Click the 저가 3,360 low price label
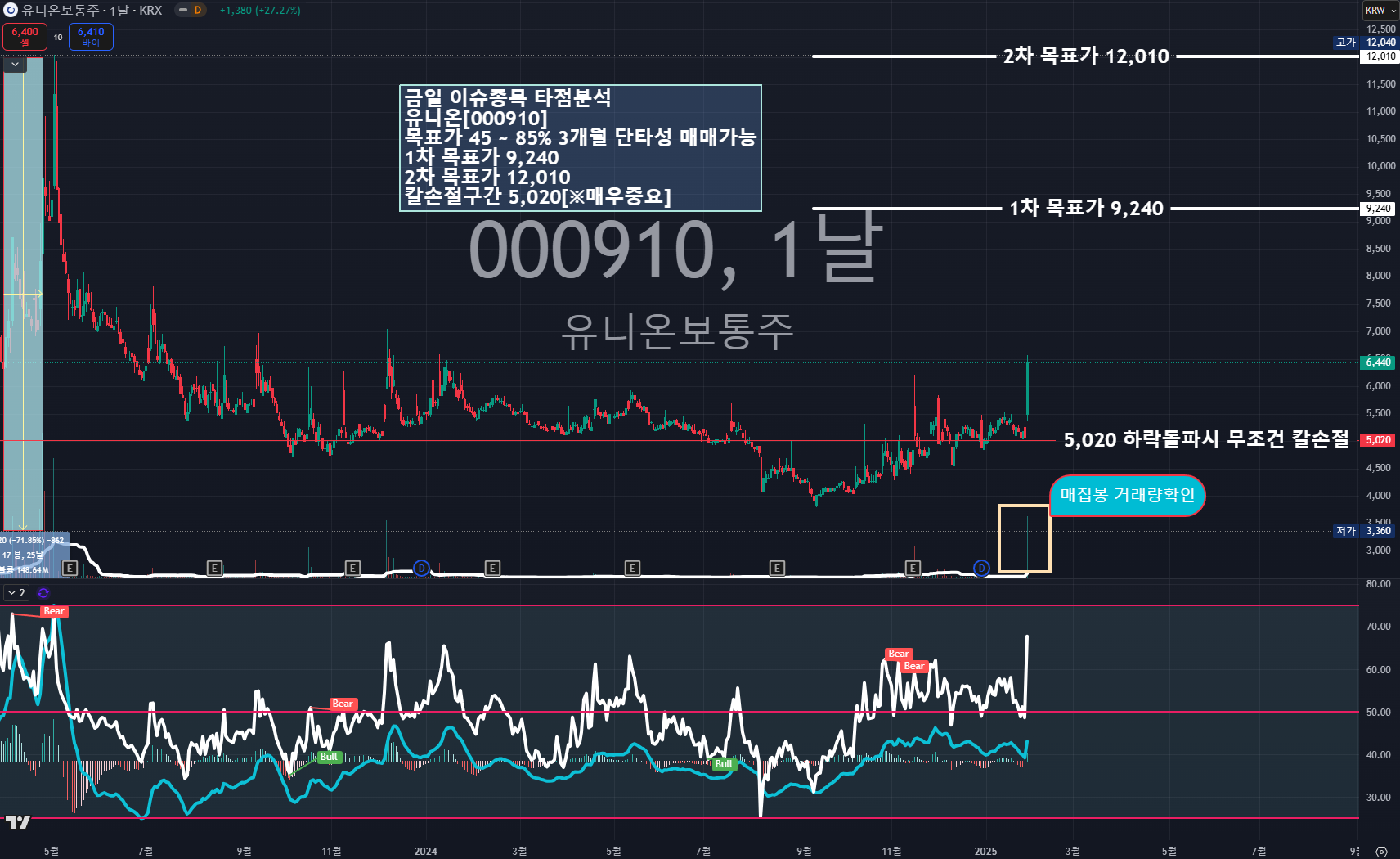Image resolution: width=1400 pixels, height=859 pixels. [1364, 531]
